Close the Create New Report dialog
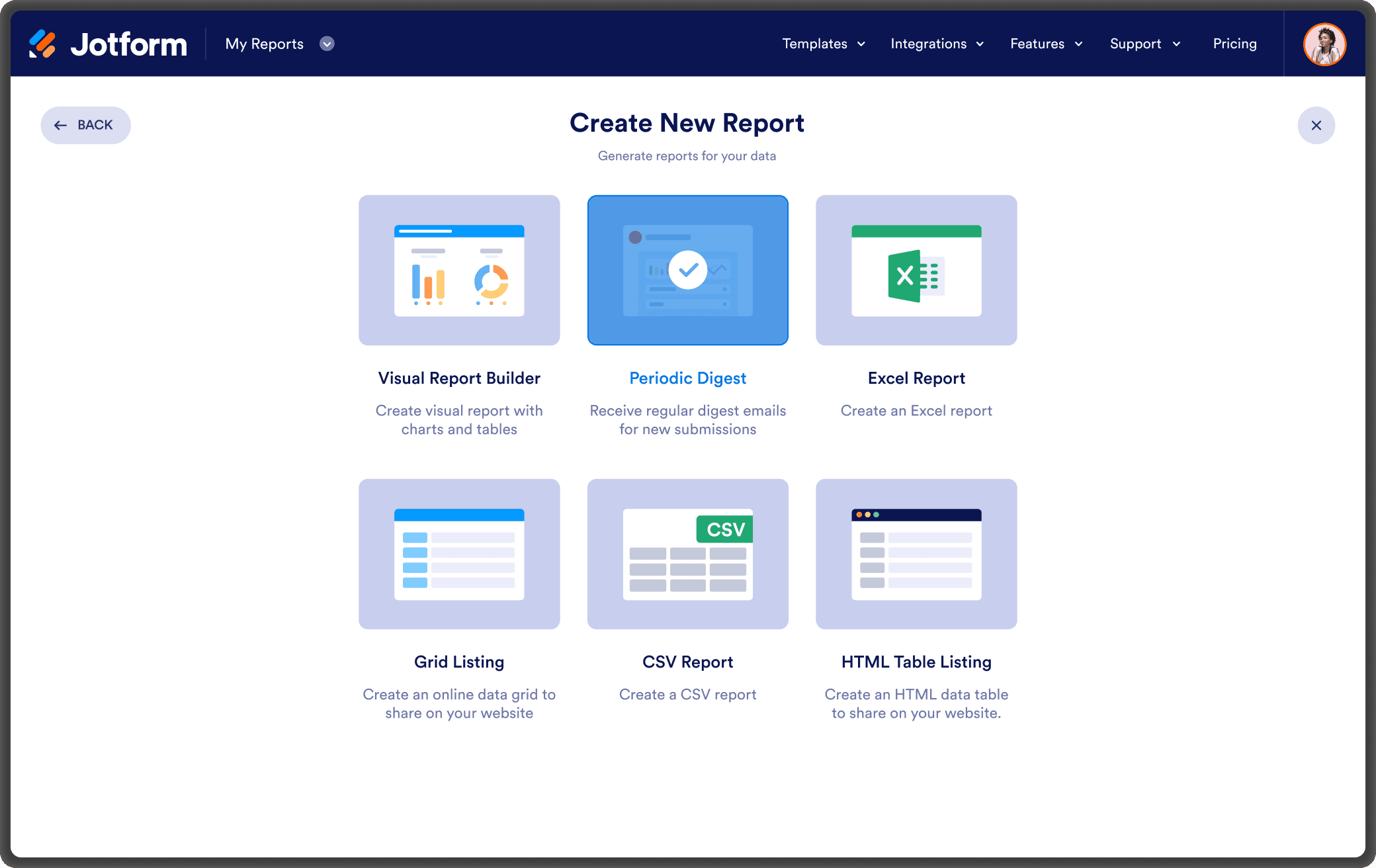The height and width of the screenshot is (868, 1376). pos(1316,125)
